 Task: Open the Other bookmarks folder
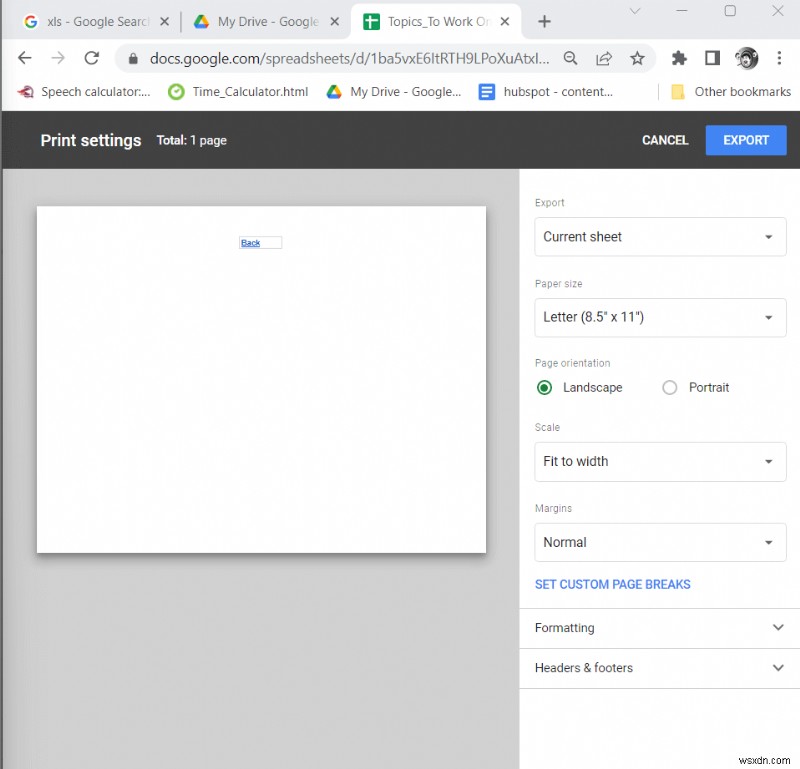pos(731,92)
